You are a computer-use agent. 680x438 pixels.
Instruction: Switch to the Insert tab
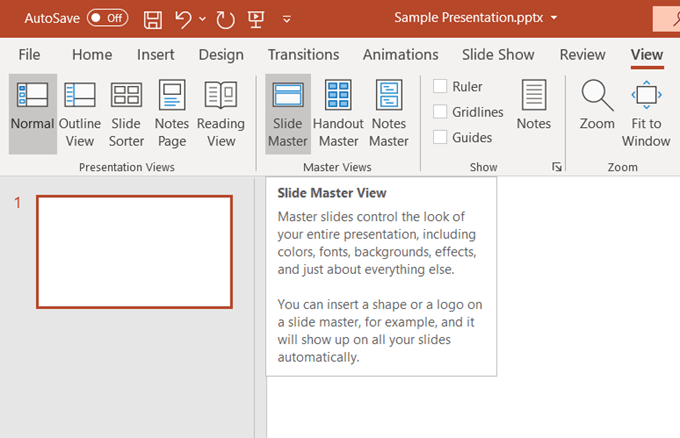click(x=155, y=55)
